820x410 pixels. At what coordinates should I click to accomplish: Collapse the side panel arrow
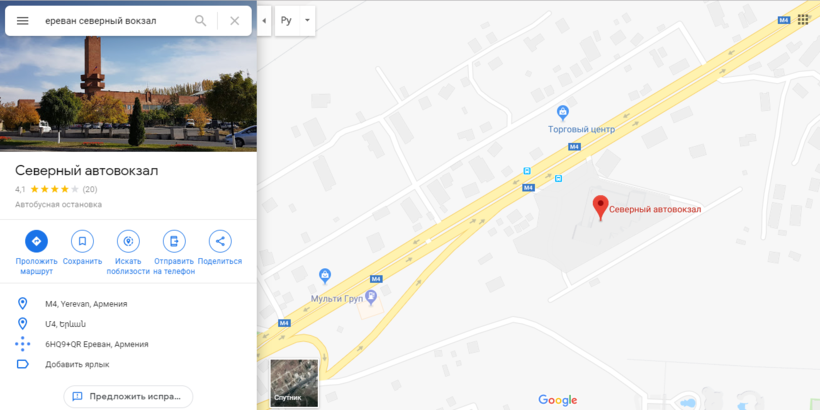pos(264,21)
